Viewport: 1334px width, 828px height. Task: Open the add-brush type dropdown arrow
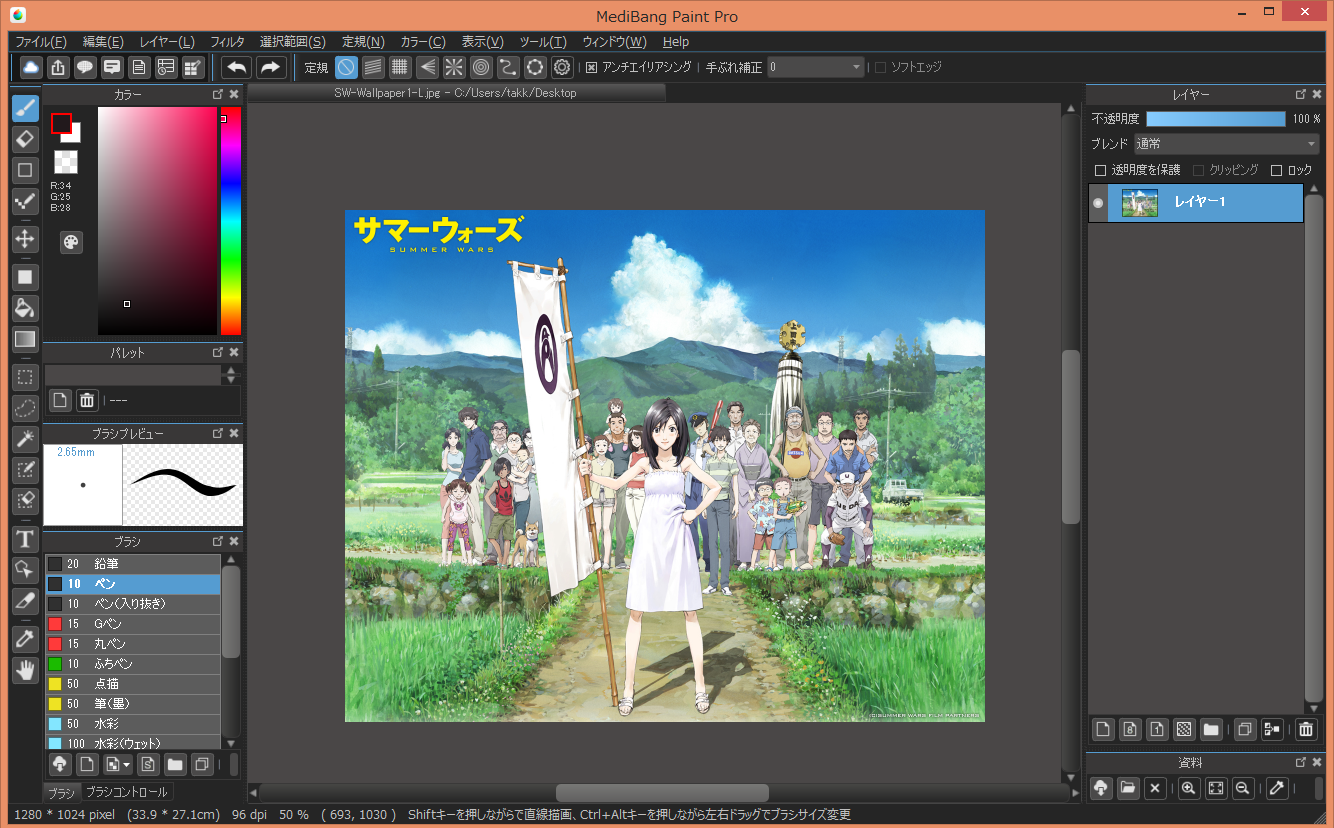[x=127, y=765]
